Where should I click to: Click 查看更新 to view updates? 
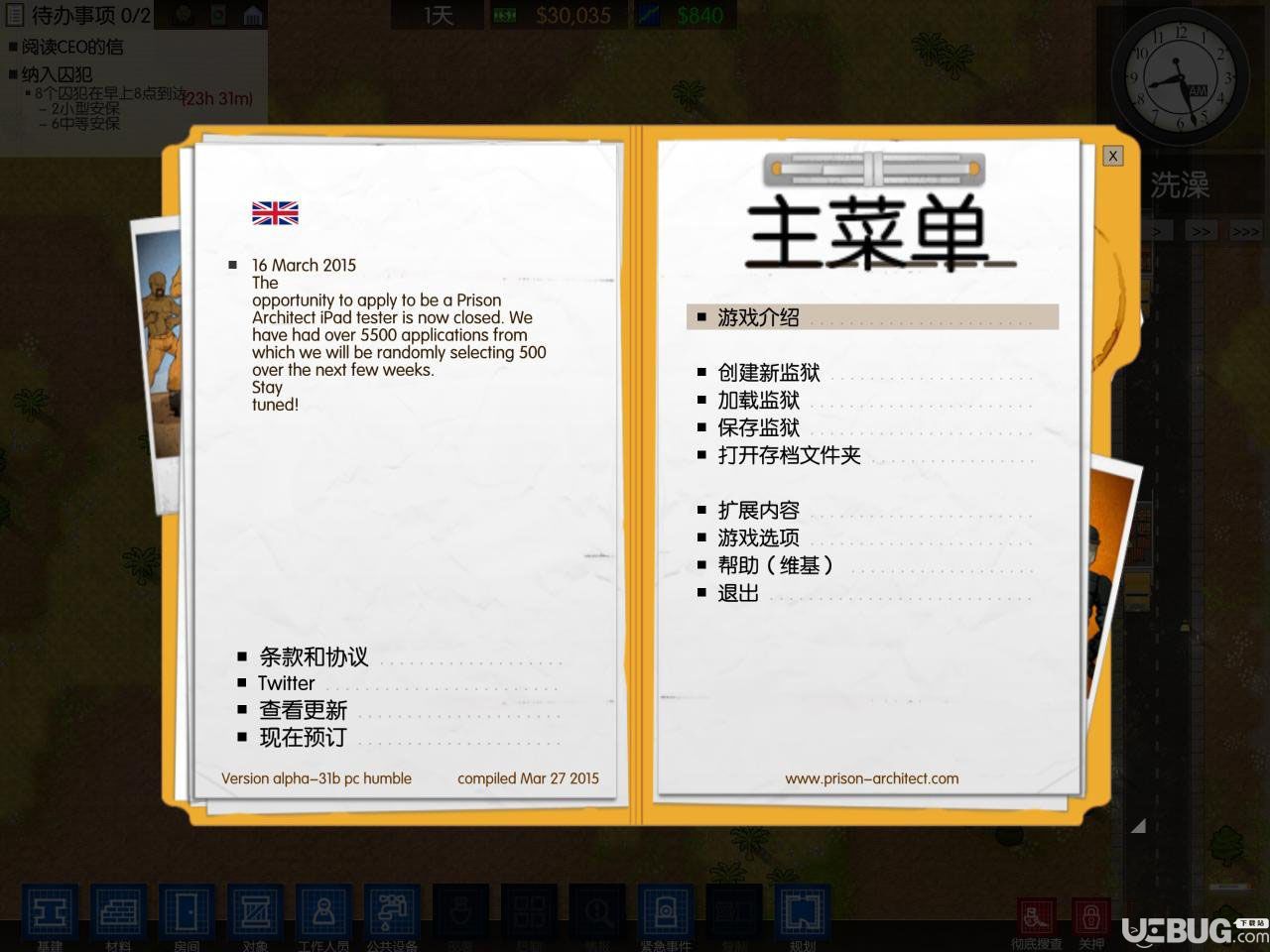click(x=304, y=710)
